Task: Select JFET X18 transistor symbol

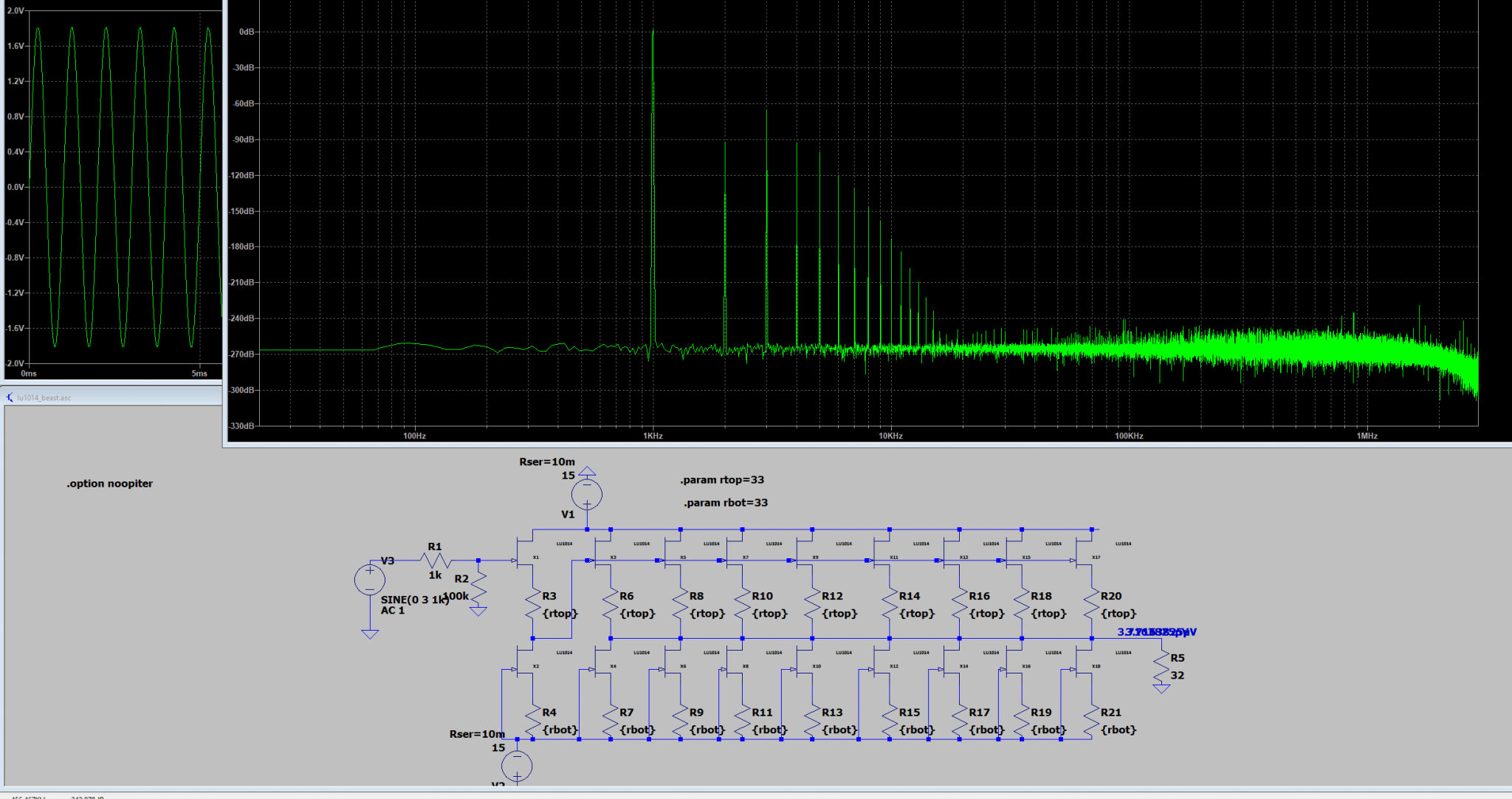Action: [x=1083, y=662]
